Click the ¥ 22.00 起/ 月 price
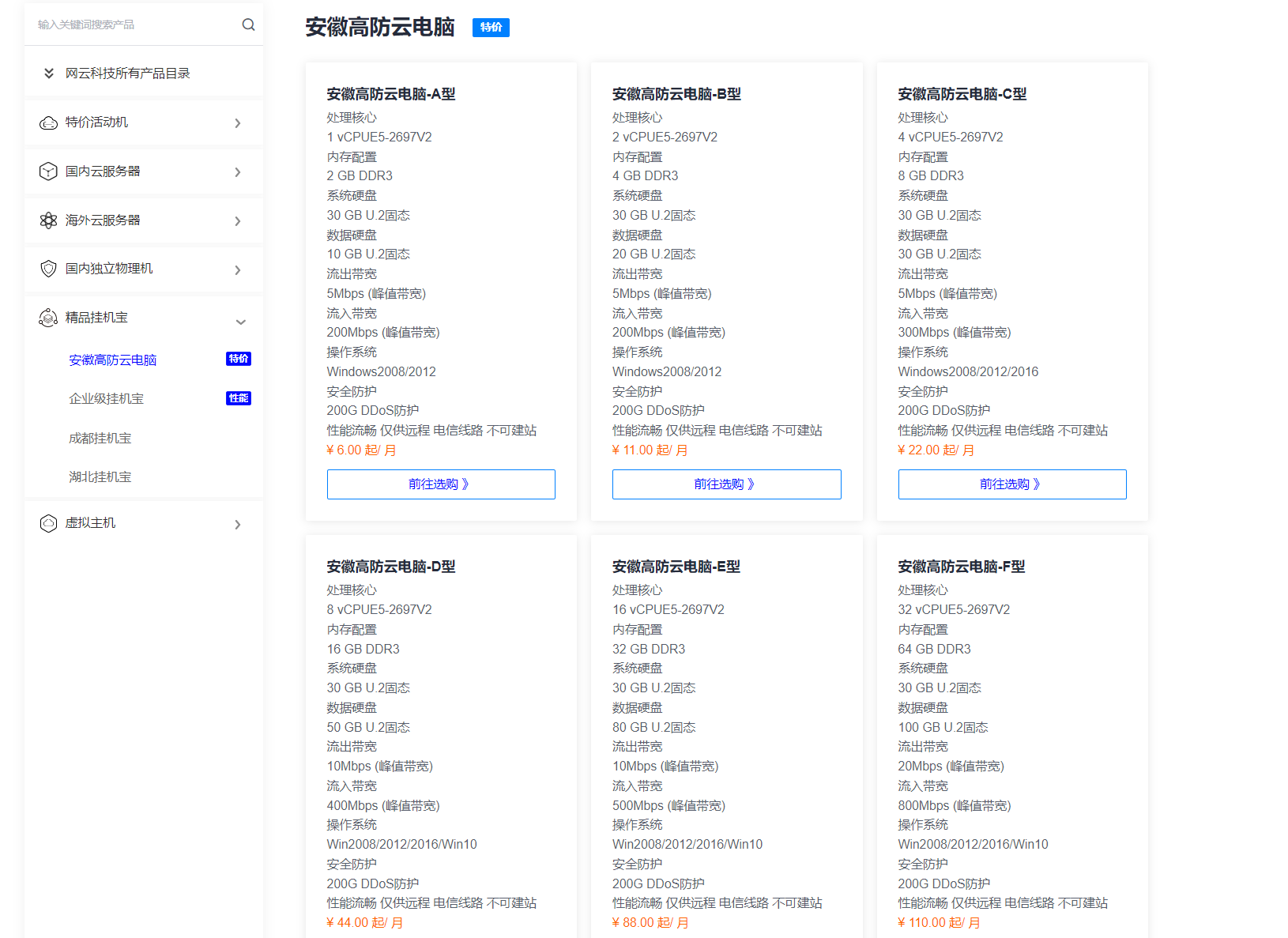This screenshot has height=938, width=1288. tap(936, 450)
